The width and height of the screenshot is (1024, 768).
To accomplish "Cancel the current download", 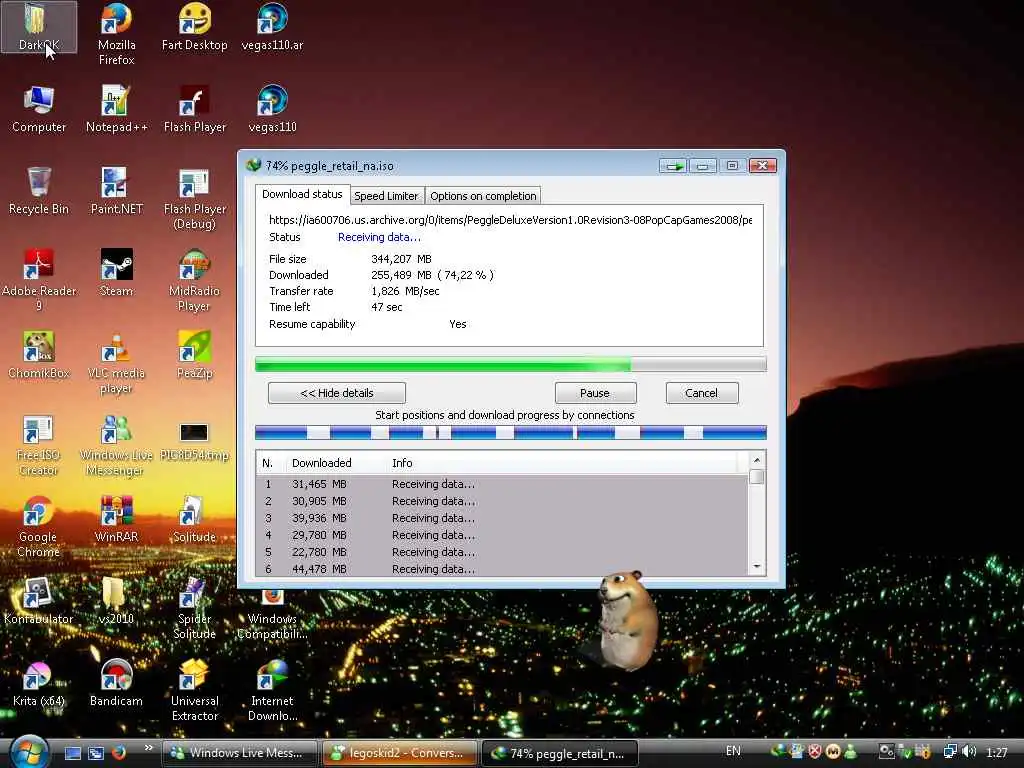I will (x=701, y=393).
